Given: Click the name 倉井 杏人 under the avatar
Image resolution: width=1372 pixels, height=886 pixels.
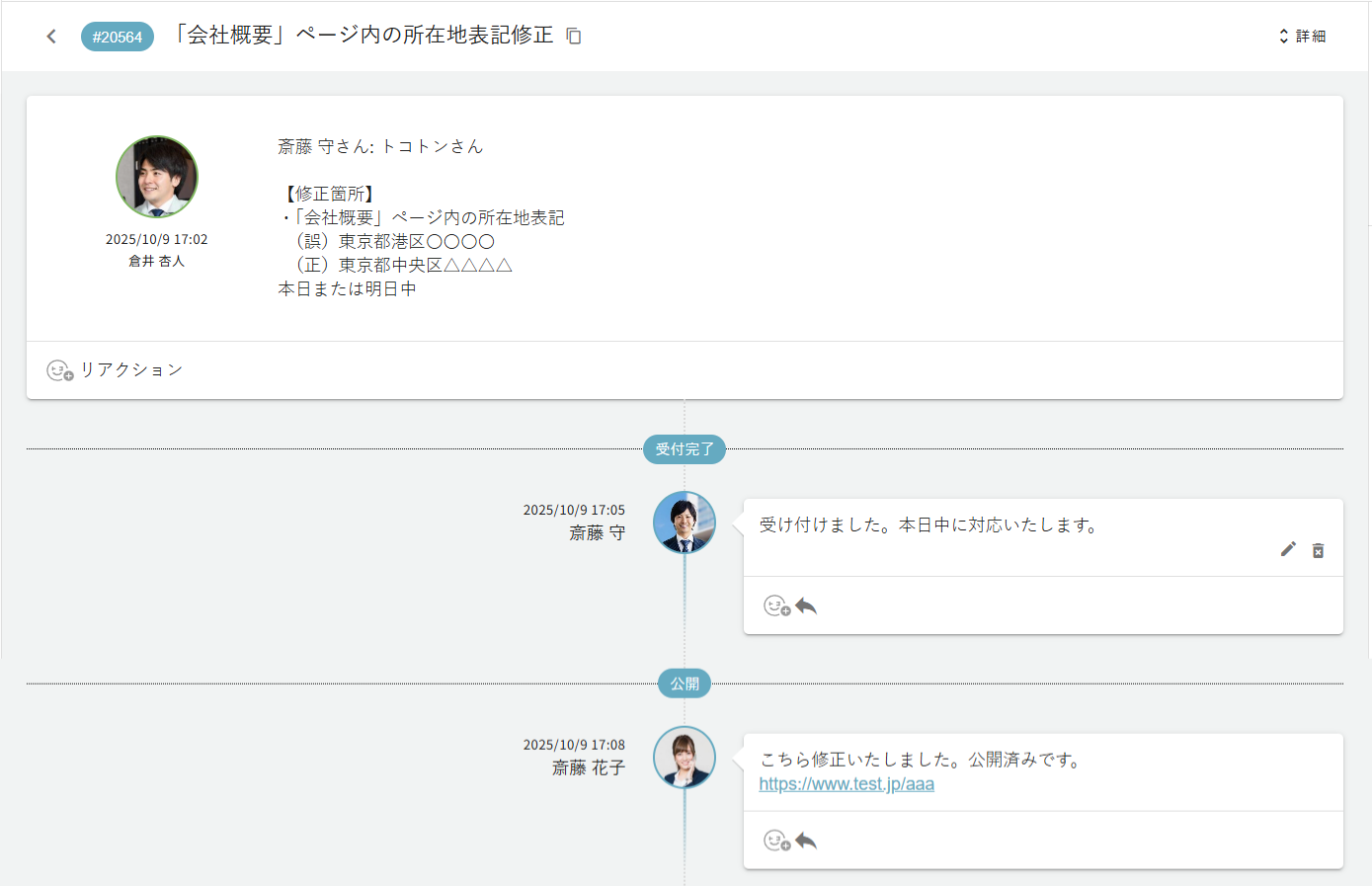Looking at the screenshot, I should tap(156, 261).
